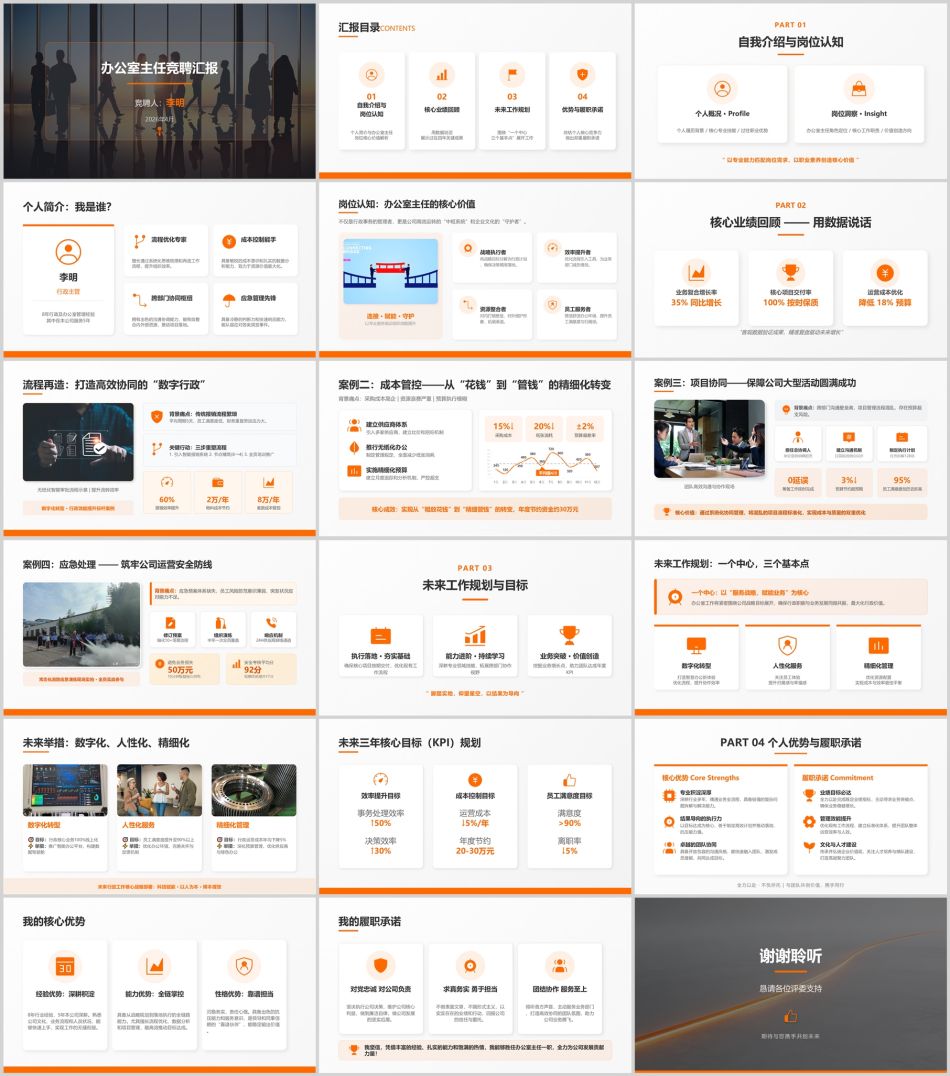Click the thumbs-up icon on 谢谢聆听 slide
The width and height of the screenshot is (950, 1076).
coord(790,1015)
